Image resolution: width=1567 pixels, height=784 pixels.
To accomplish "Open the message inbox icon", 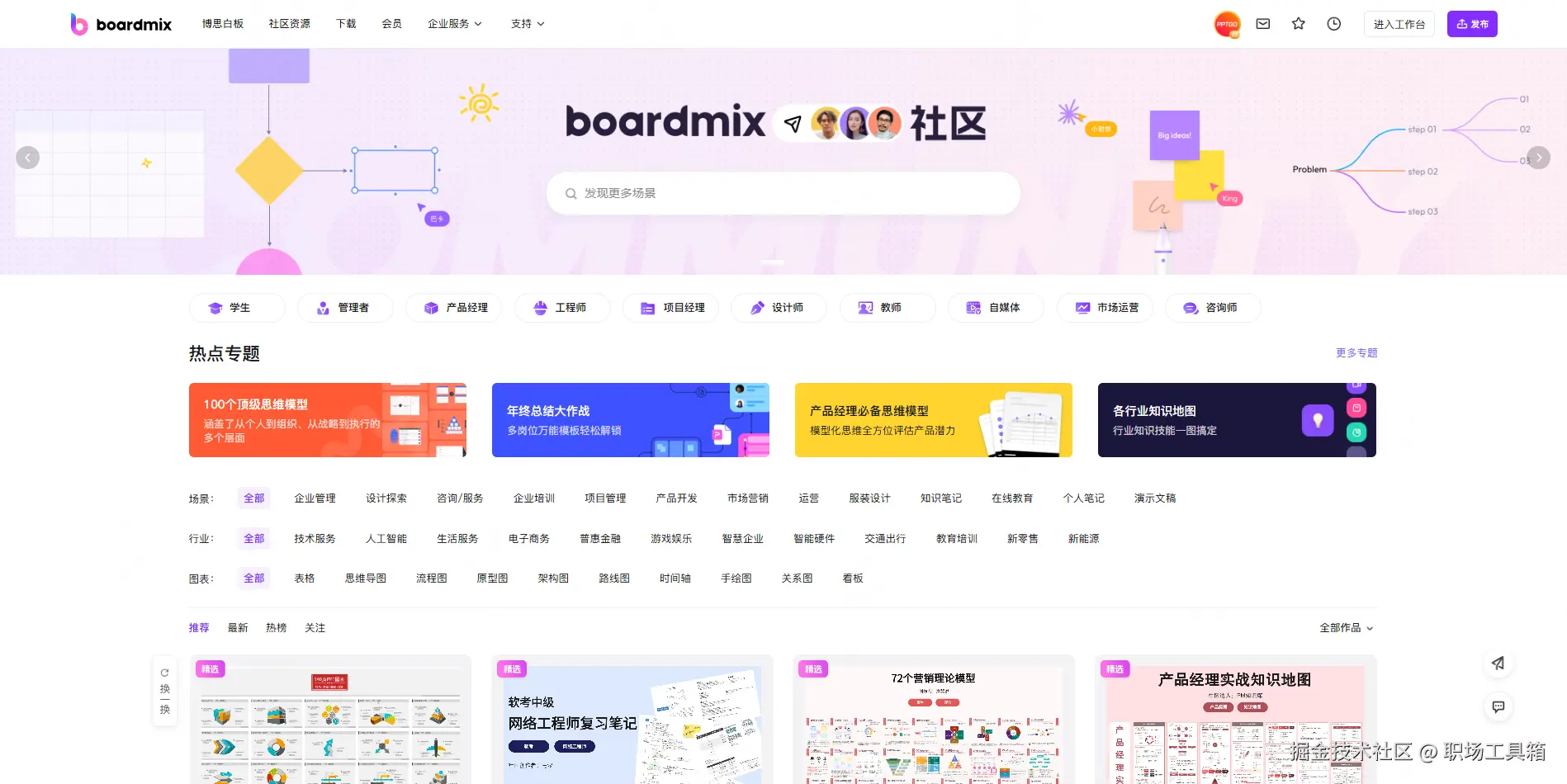I will click(1262, 24).
